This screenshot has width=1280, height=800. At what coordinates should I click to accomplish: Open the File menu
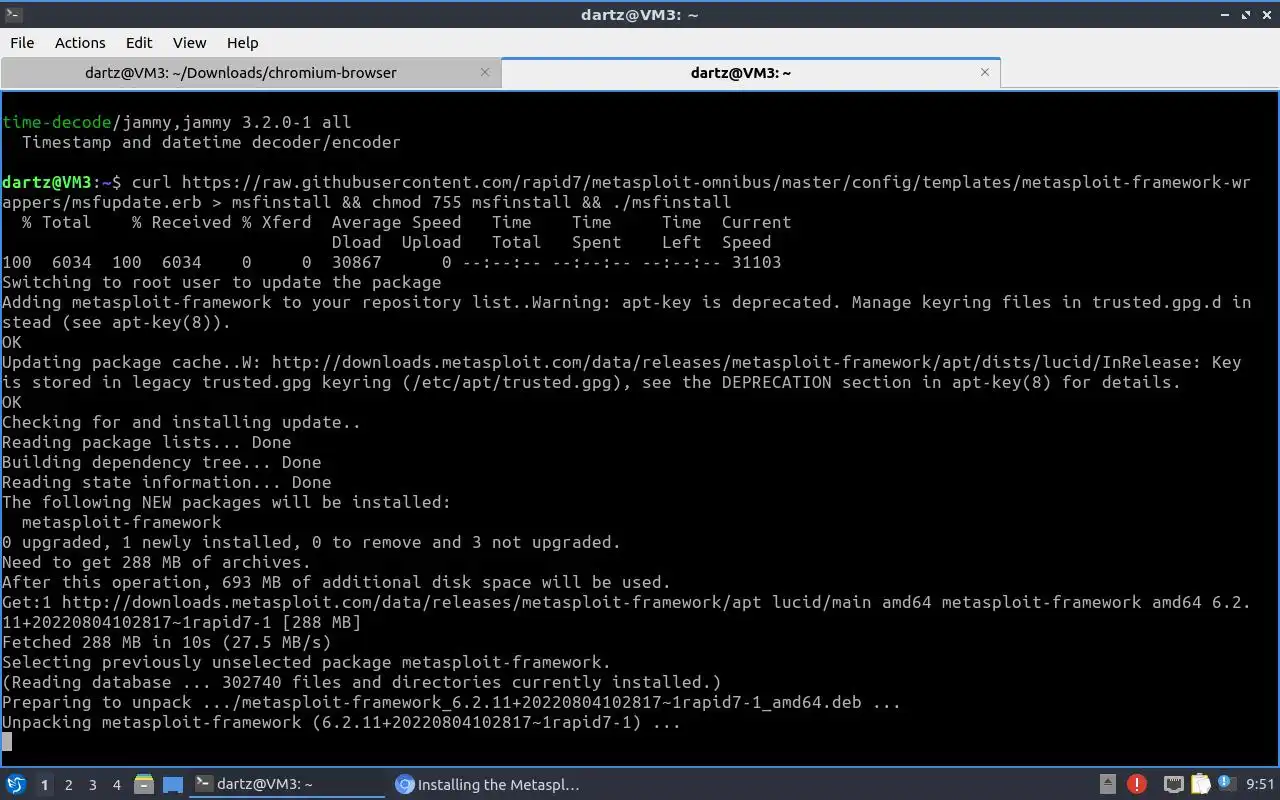22,43
